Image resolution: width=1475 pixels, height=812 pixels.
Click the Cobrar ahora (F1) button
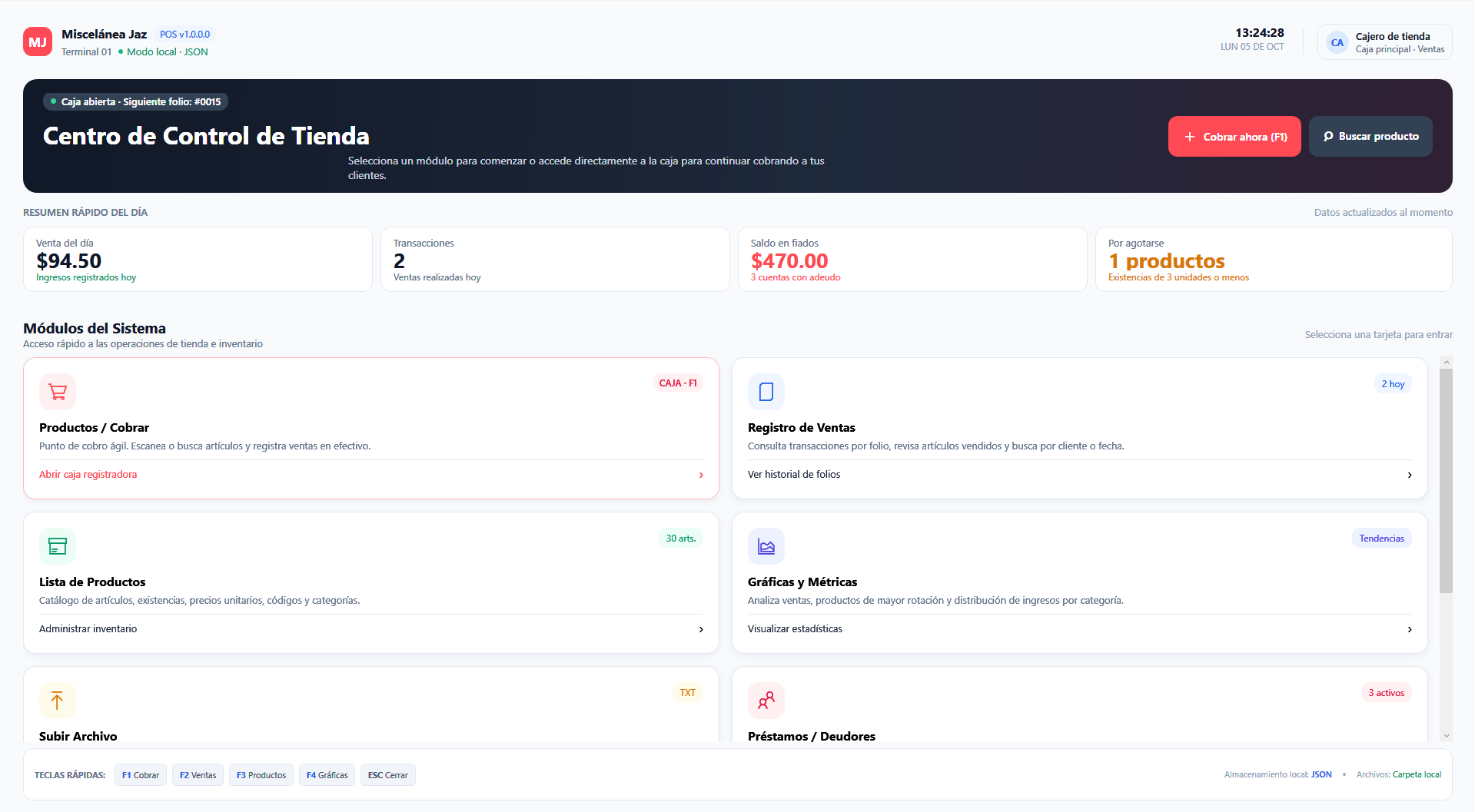pos(1234,137)
